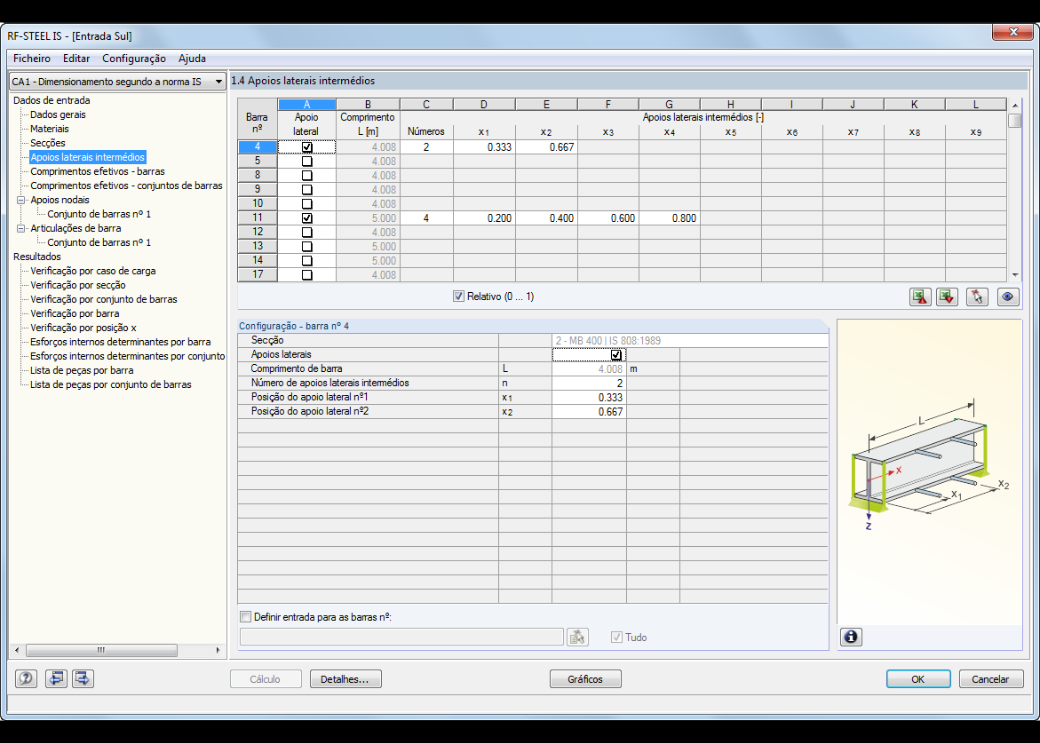Open Verificação por barra
This screenshot has height=743, width=1040.
(x=75, y=313)
